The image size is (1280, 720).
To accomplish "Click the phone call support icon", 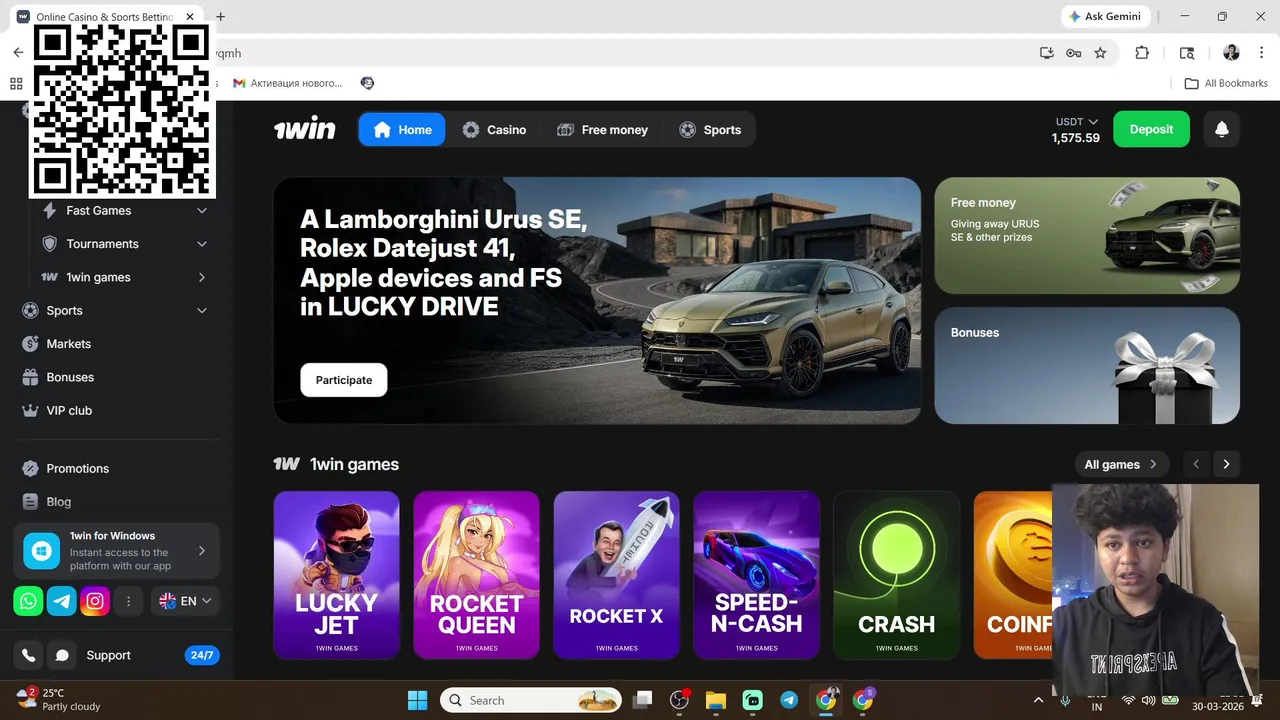I will pyautogui.click(x=28, y=655).
